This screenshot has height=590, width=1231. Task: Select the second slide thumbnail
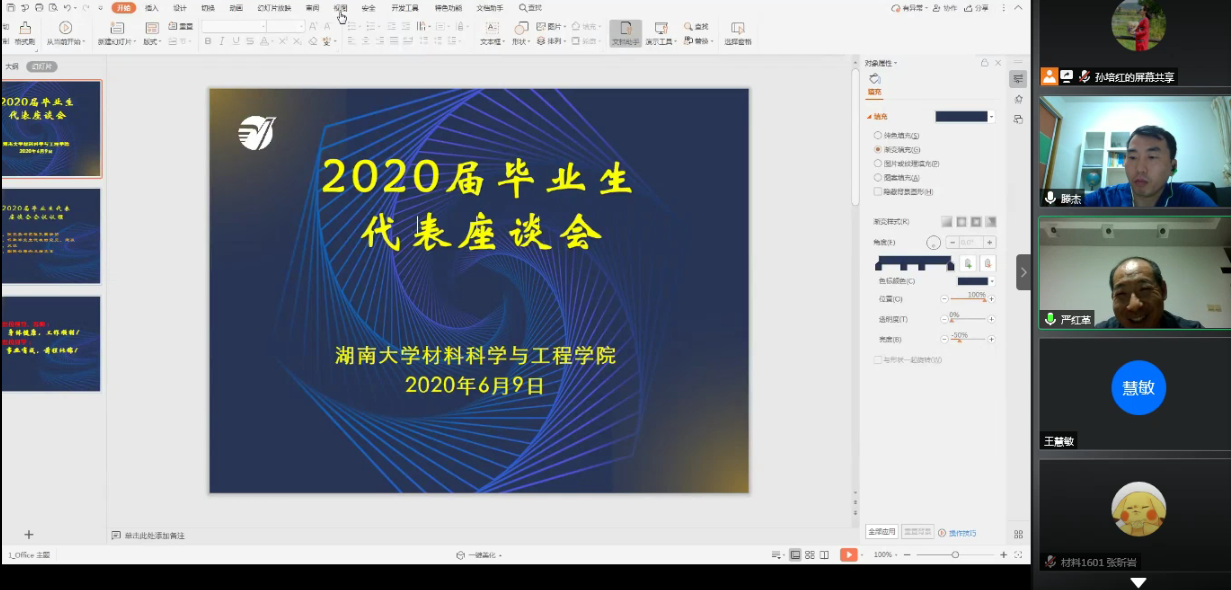52,236
